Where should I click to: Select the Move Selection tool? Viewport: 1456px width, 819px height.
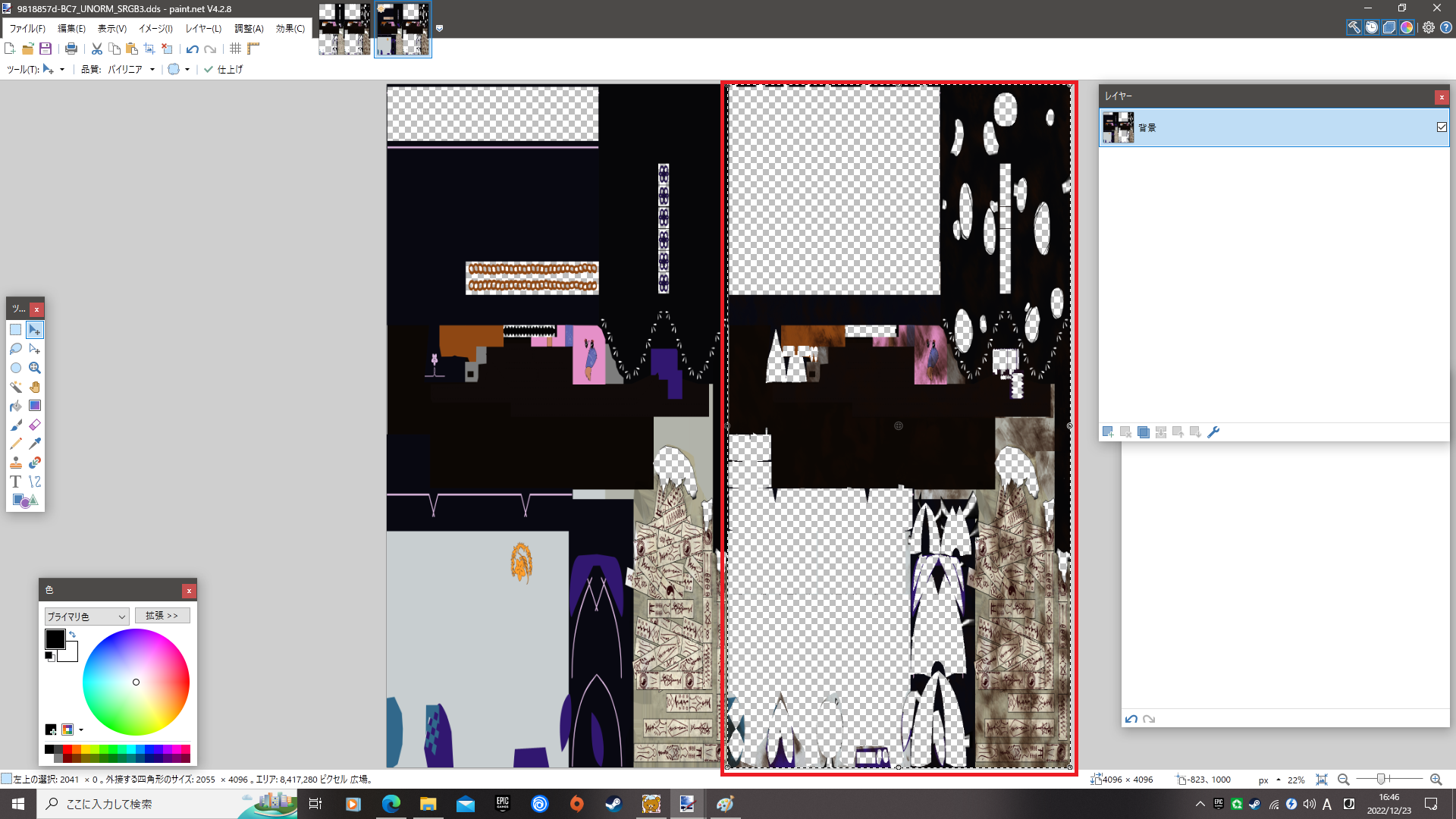pyautogui.click(x=34, y=349)
